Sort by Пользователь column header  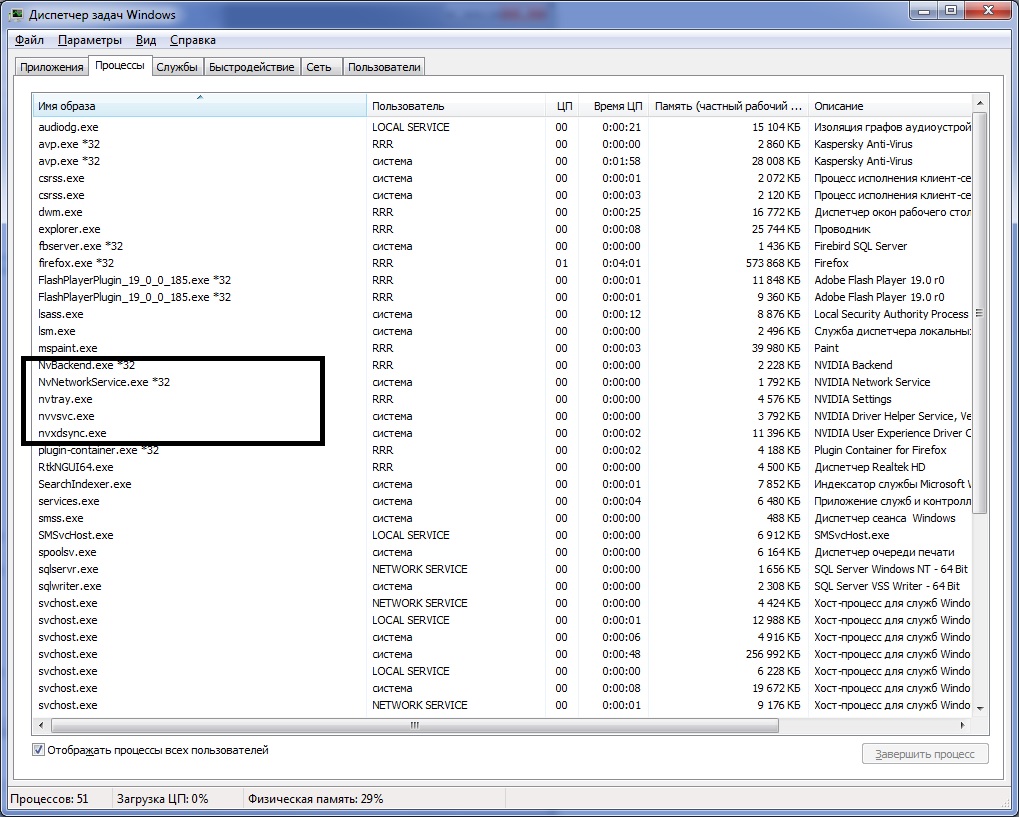pyautogui.click(x=456, y=106)
